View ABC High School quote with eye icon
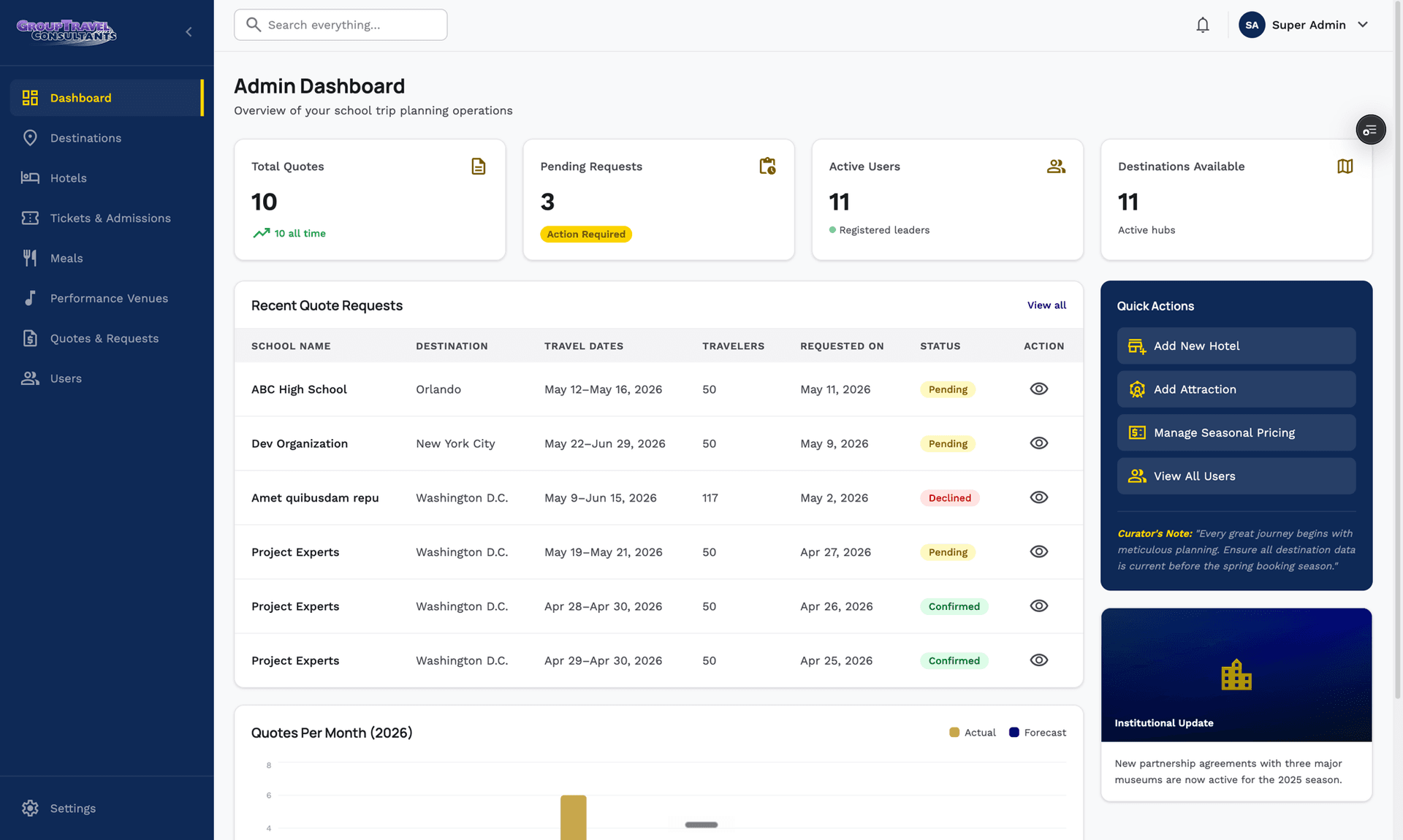This screenshot has height=840, width=1403. click(x=1038, y=389)
